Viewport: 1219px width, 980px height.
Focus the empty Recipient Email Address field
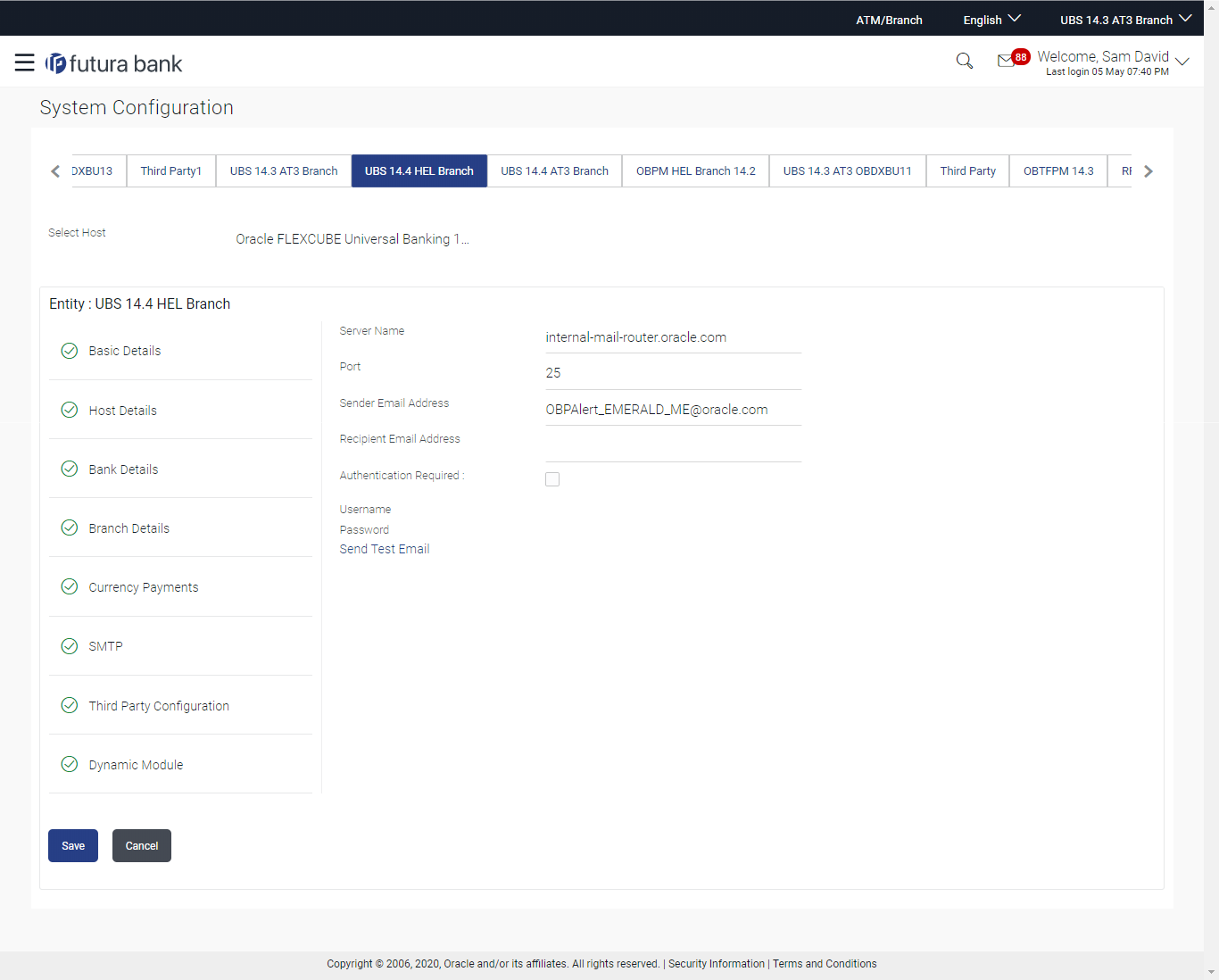click(673, 446)
